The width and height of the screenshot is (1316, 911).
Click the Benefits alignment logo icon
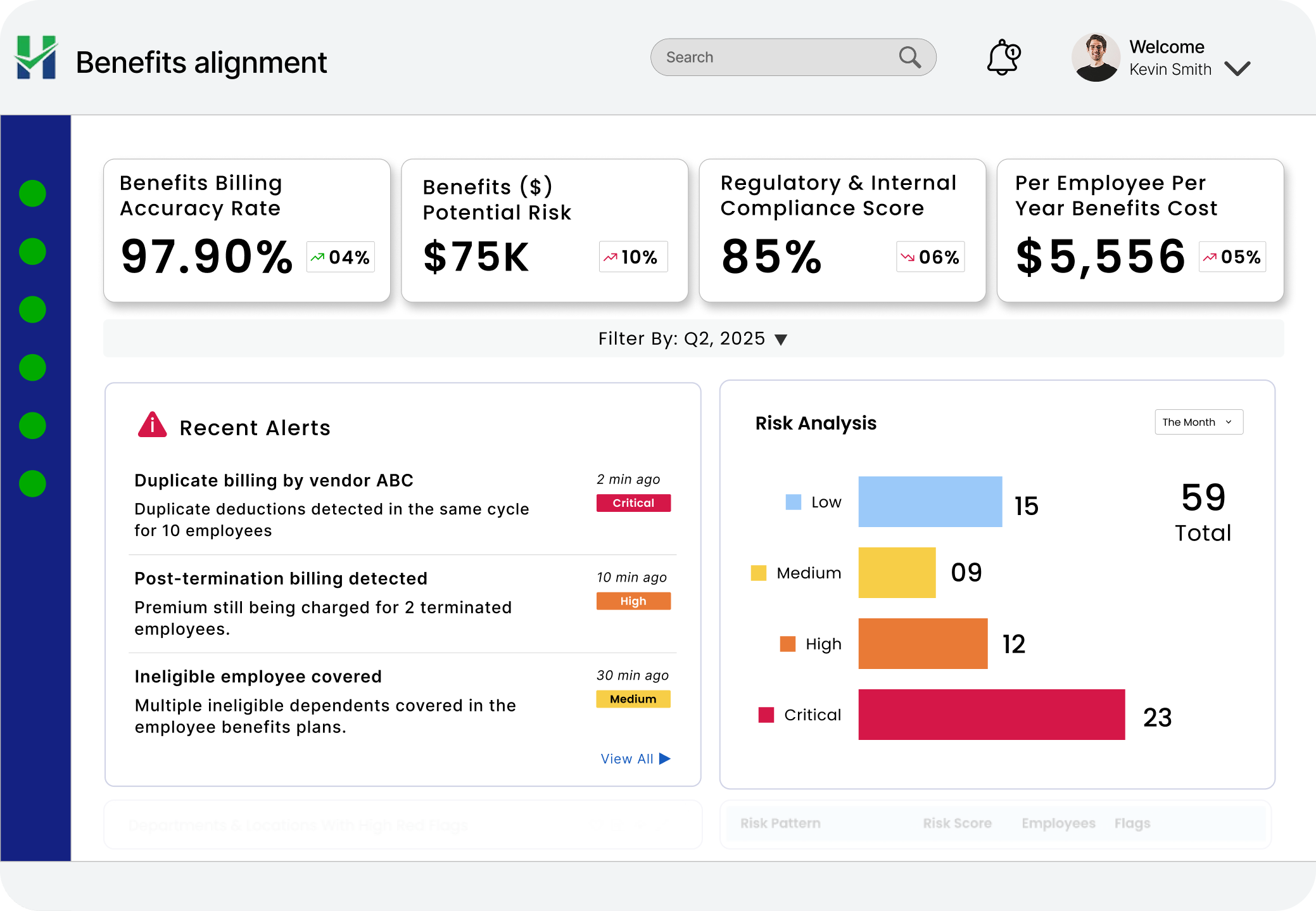[36, 58]
